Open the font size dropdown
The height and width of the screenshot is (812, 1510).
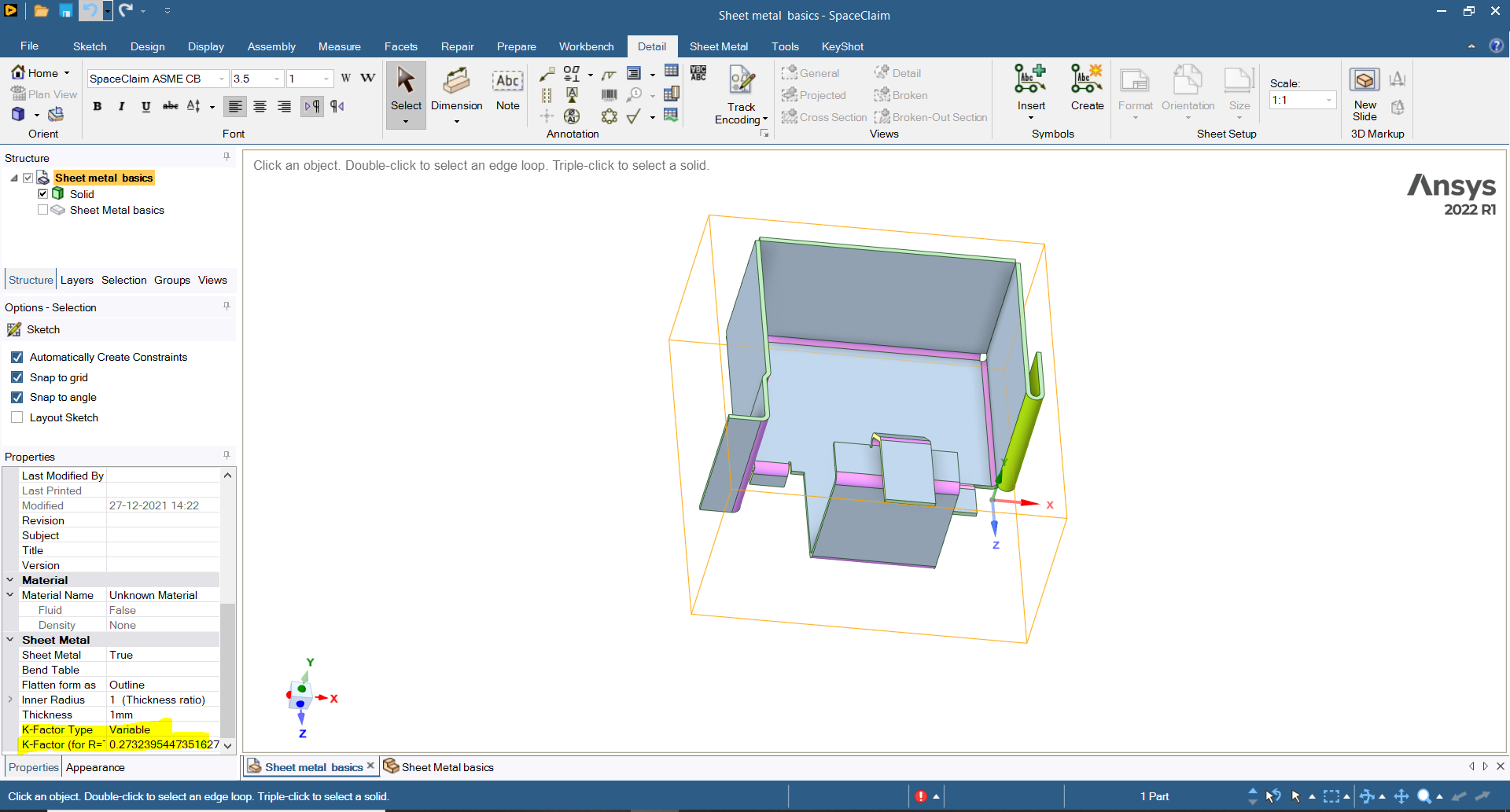pos(277,79)
